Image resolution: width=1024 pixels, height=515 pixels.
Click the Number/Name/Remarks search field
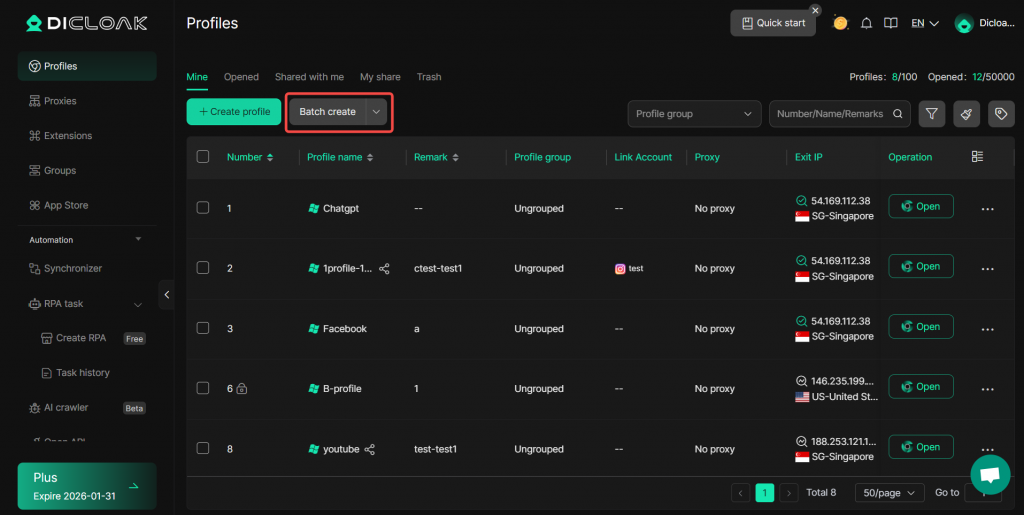click(x=829, y=114)
